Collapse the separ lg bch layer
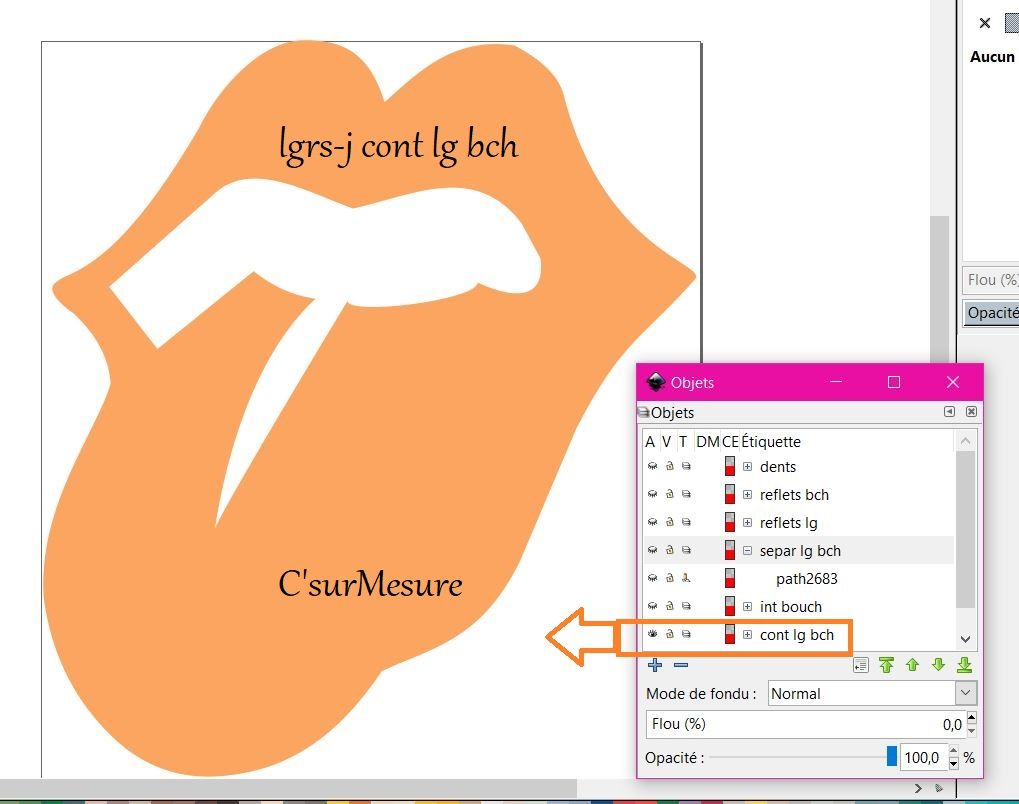Viewport: 1019px width, 804px height. (747, 551)
